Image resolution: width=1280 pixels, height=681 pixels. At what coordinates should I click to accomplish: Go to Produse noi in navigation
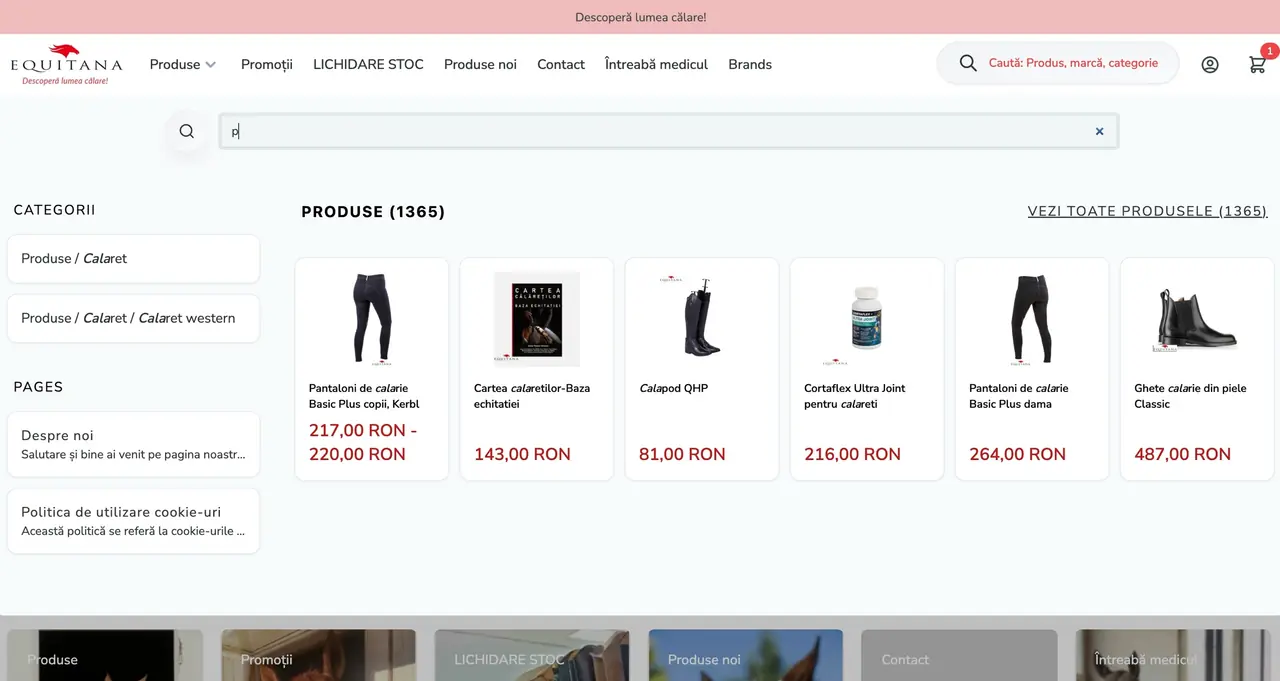(480, 64)
